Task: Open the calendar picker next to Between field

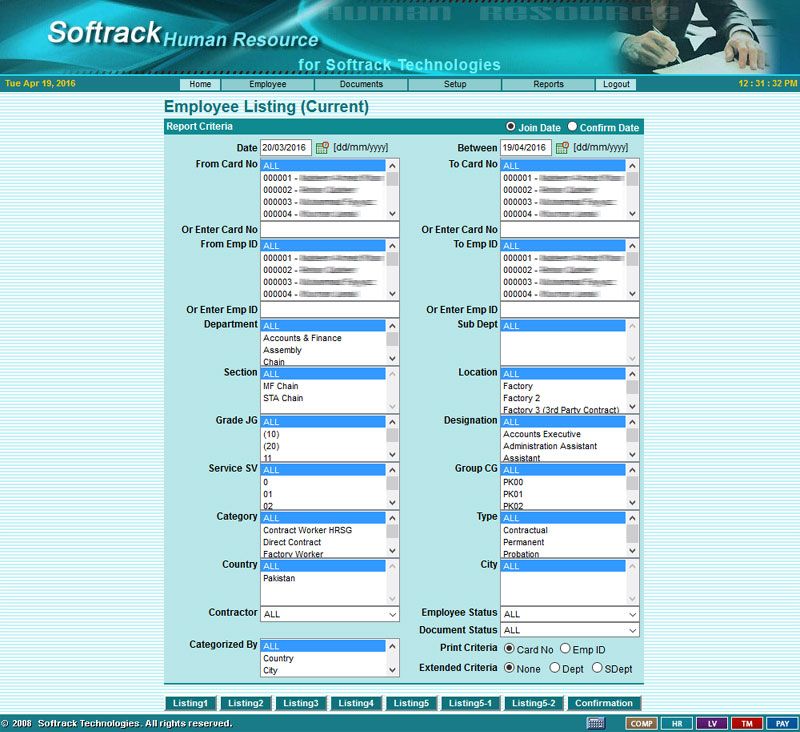Action: 562,148
